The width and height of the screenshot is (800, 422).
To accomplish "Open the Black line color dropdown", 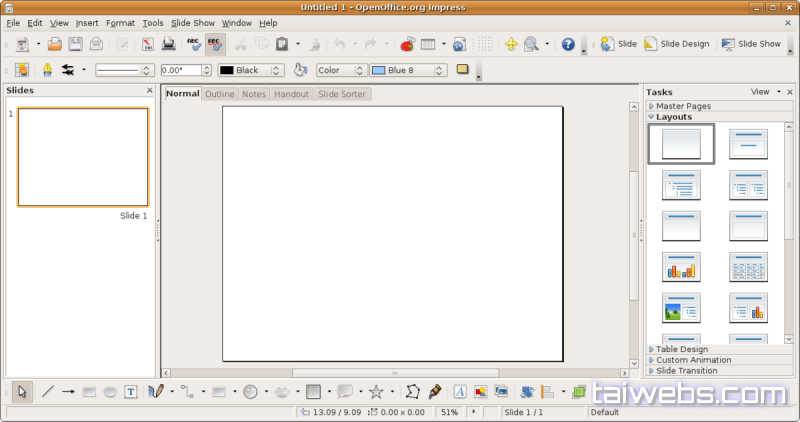I will click(276, 70).
